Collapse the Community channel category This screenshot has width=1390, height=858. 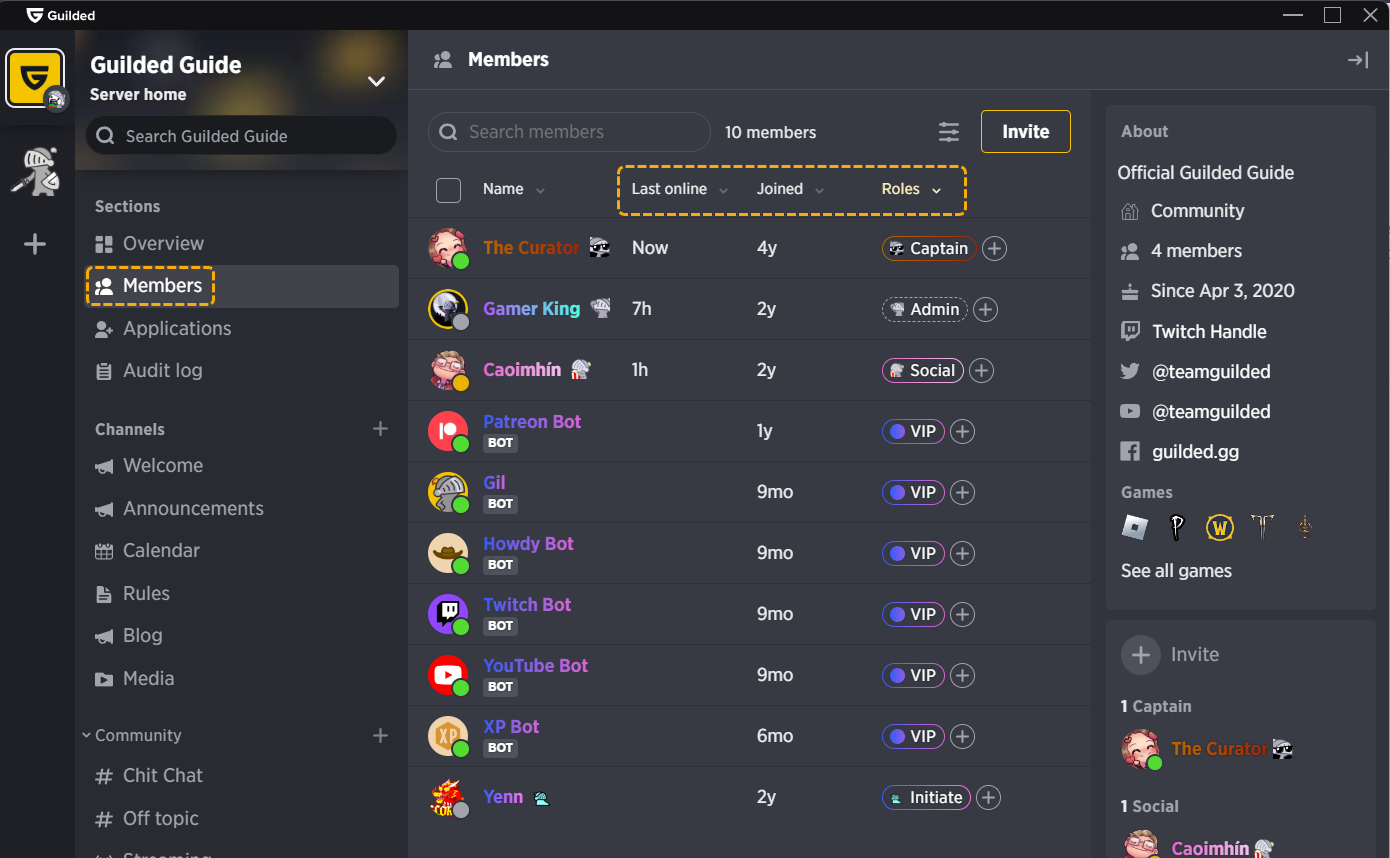pyautogui.click(x=86, y=735)
